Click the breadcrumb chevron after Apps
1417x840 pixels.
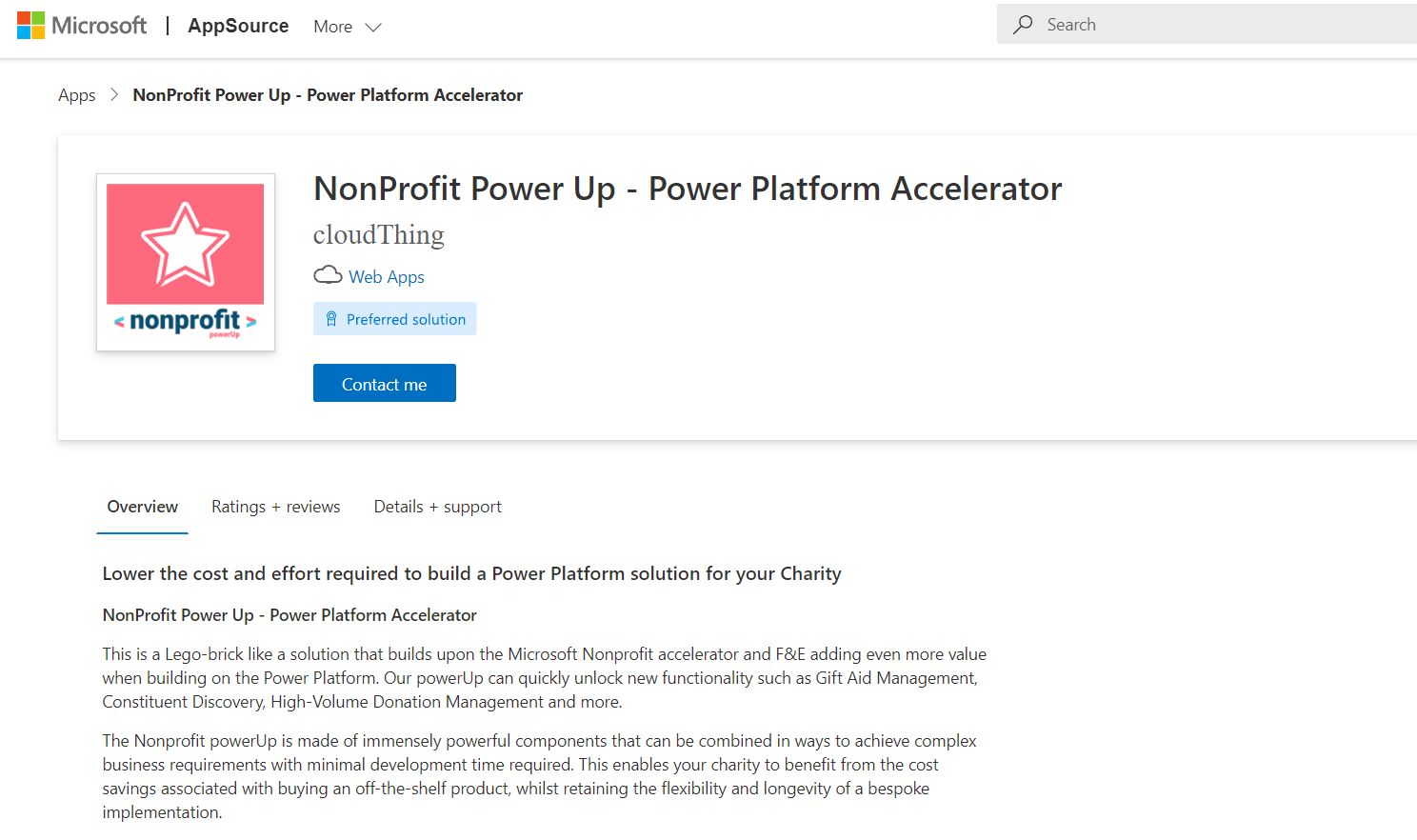tap(114, 94)
